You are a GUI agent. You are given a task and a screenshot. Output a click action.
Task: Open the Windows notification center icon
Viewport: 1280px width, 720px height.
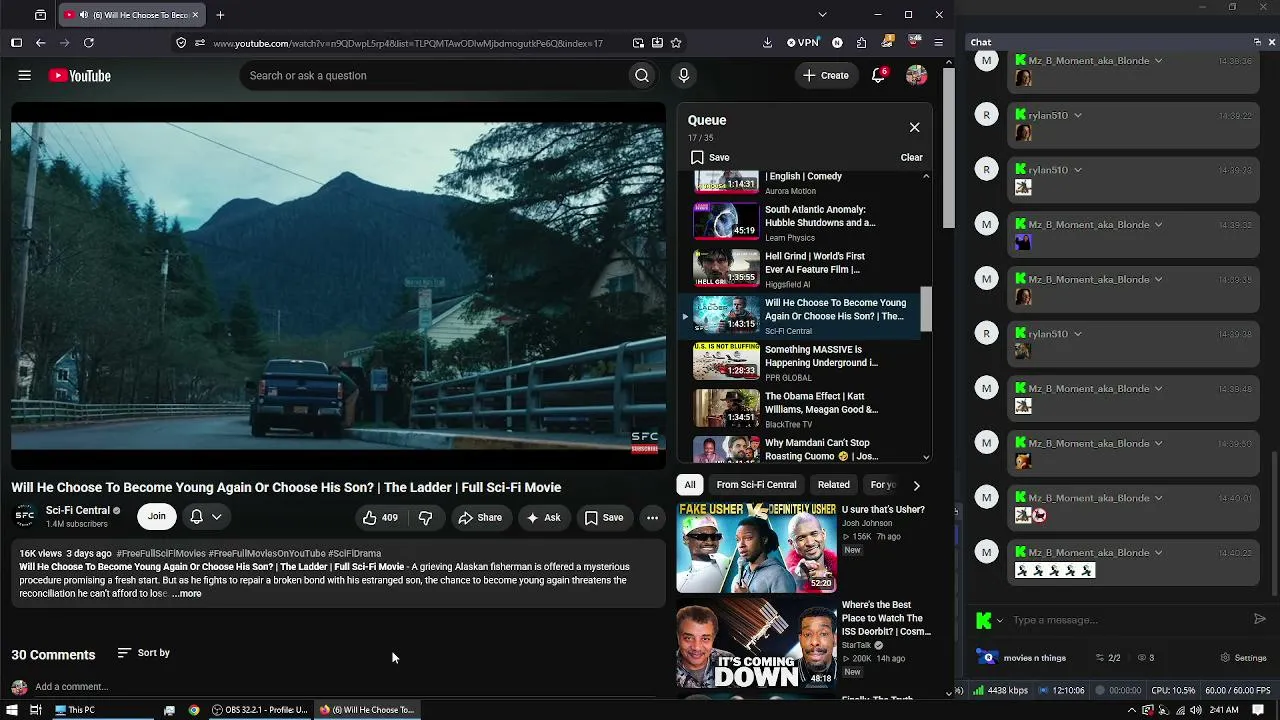[x=1258, y=710]
